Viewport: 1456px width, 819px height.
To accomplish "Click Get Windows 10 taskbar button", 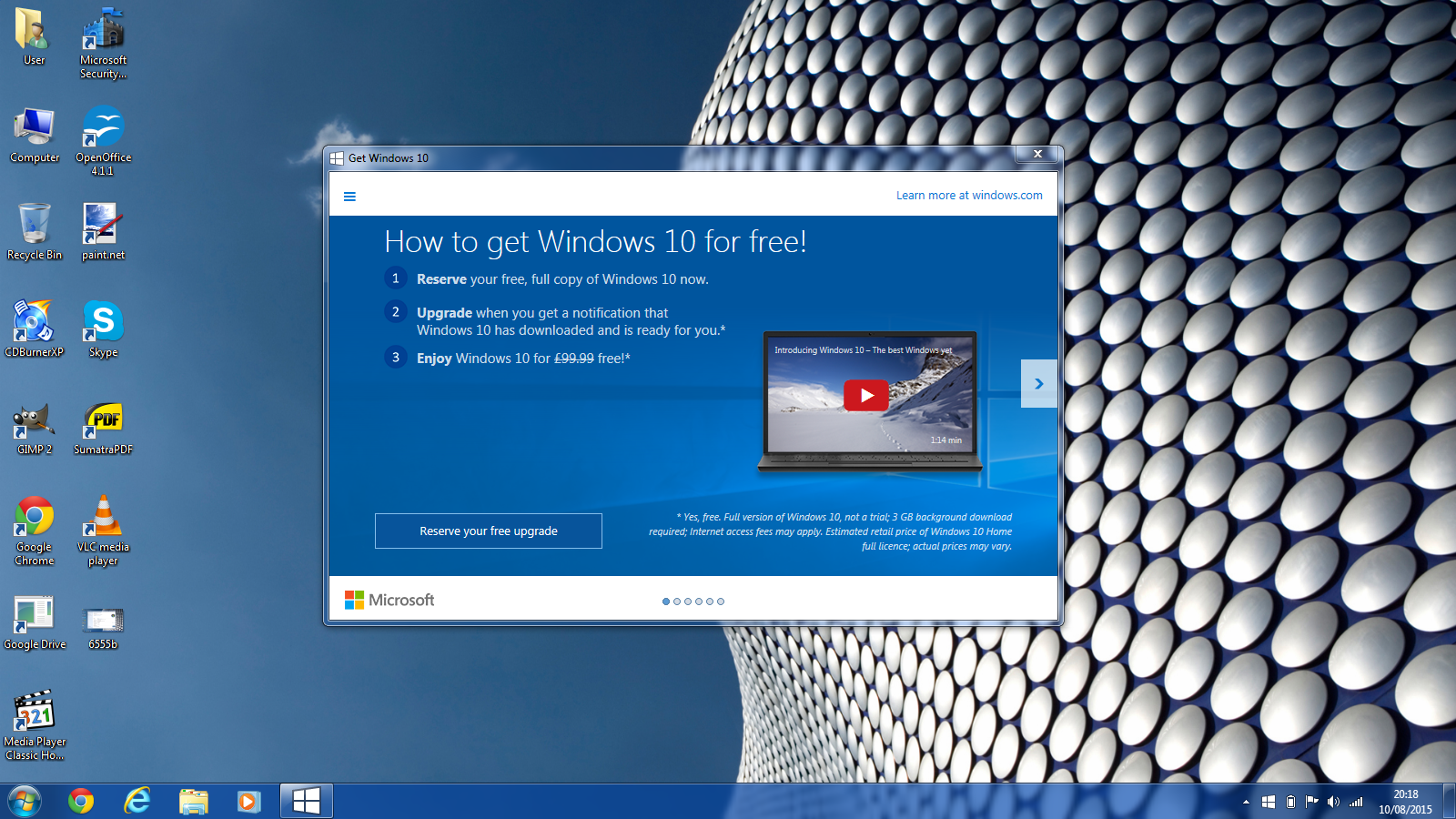I will [x=307, y=802].
